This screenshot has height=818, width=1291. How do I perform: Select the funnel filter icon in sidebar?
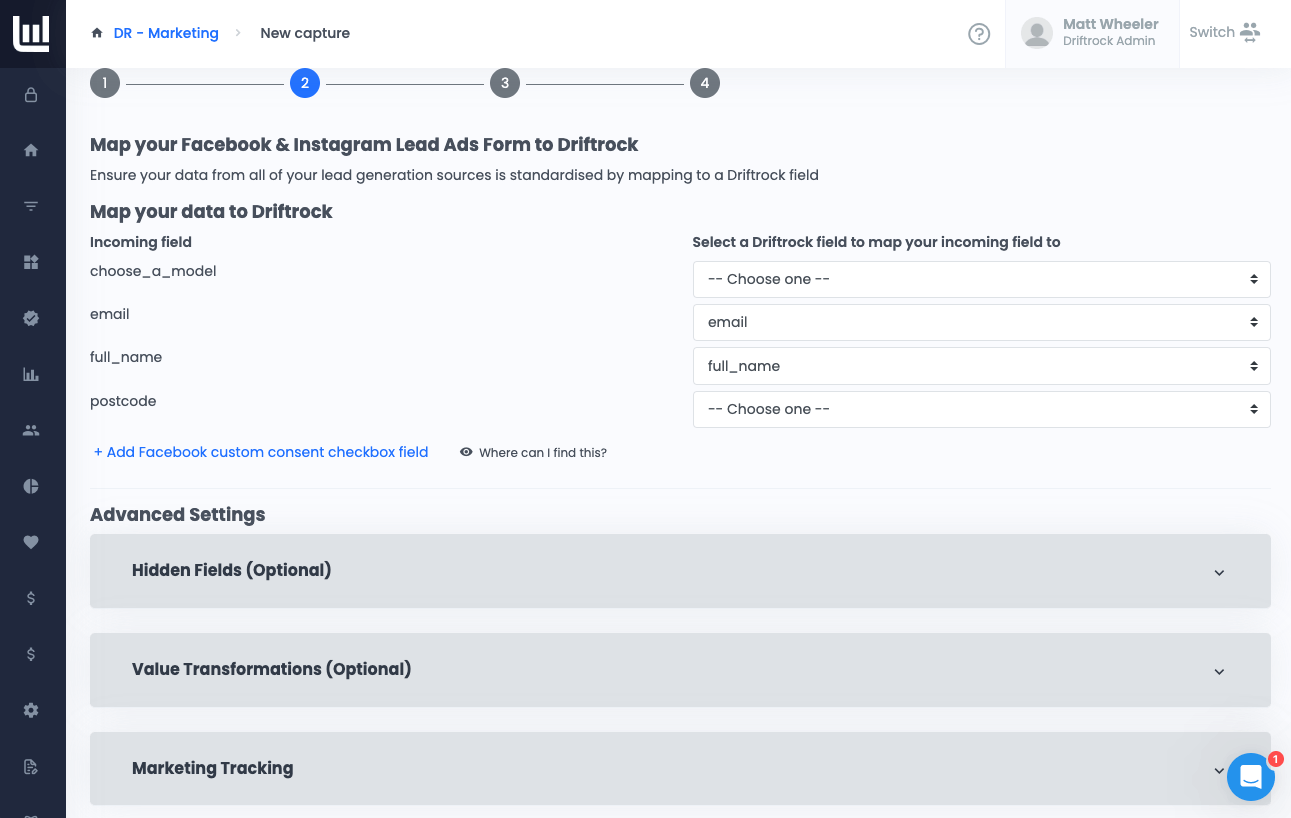pos(30,206)
